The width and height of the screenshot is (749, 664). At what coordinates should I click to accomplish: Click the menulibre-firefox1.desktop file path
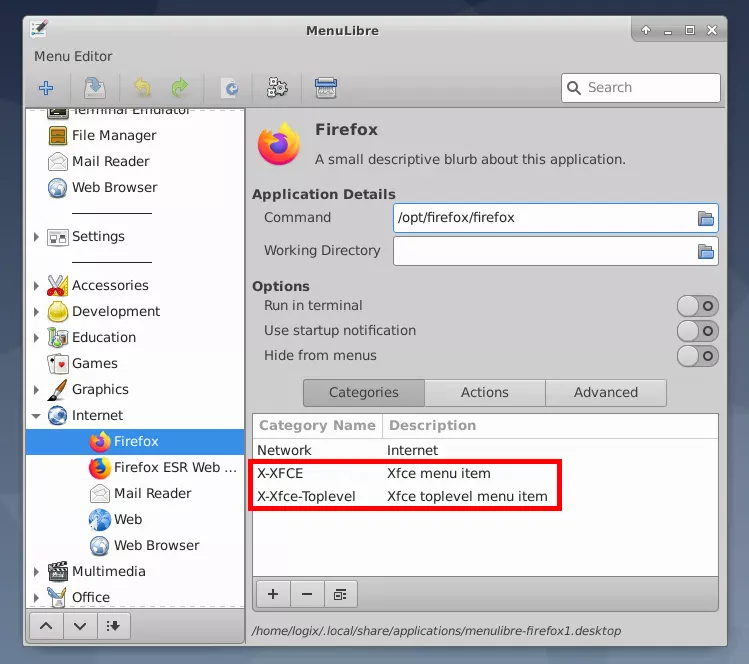coord(437,631)
